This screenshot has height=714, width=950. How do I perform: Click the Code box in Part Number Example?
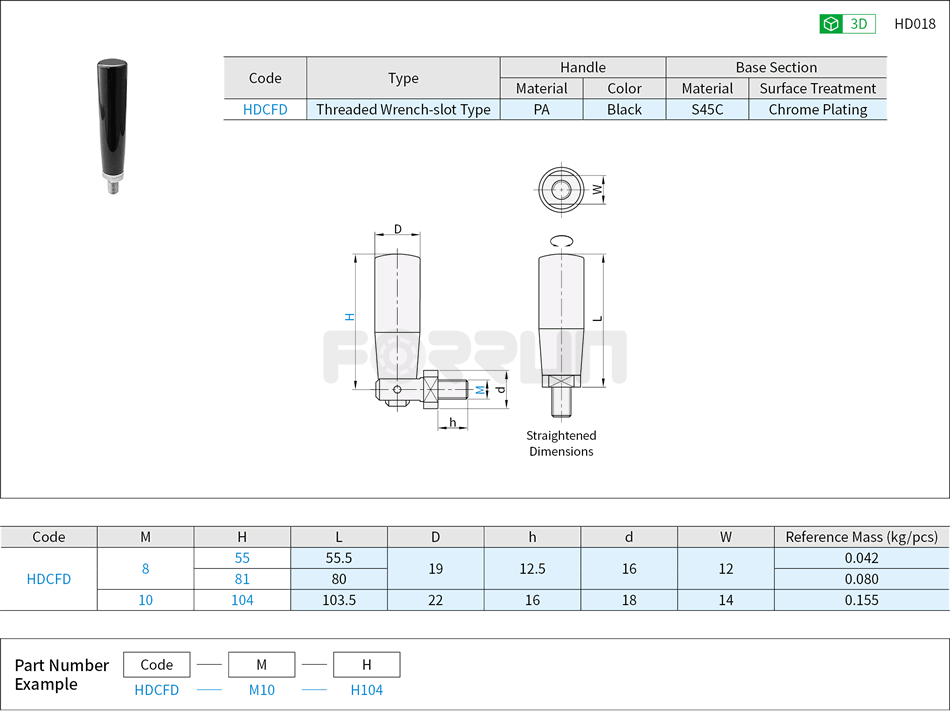(x=156, y=664)
